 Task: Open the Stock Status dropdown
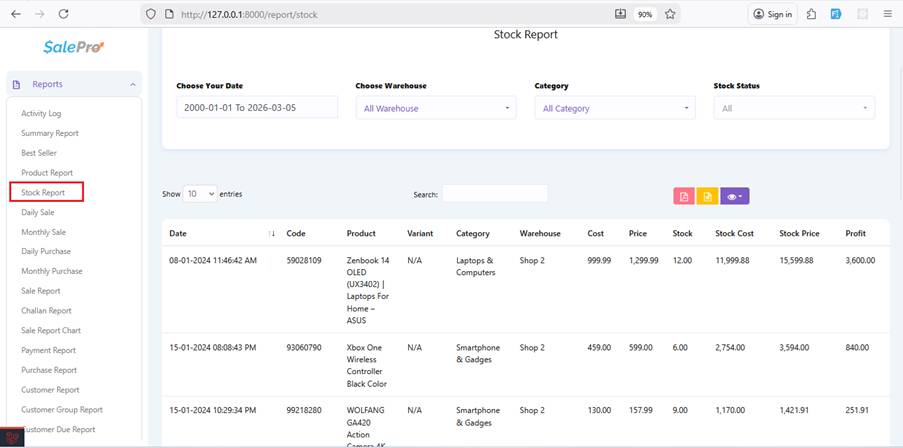point(793,108)
